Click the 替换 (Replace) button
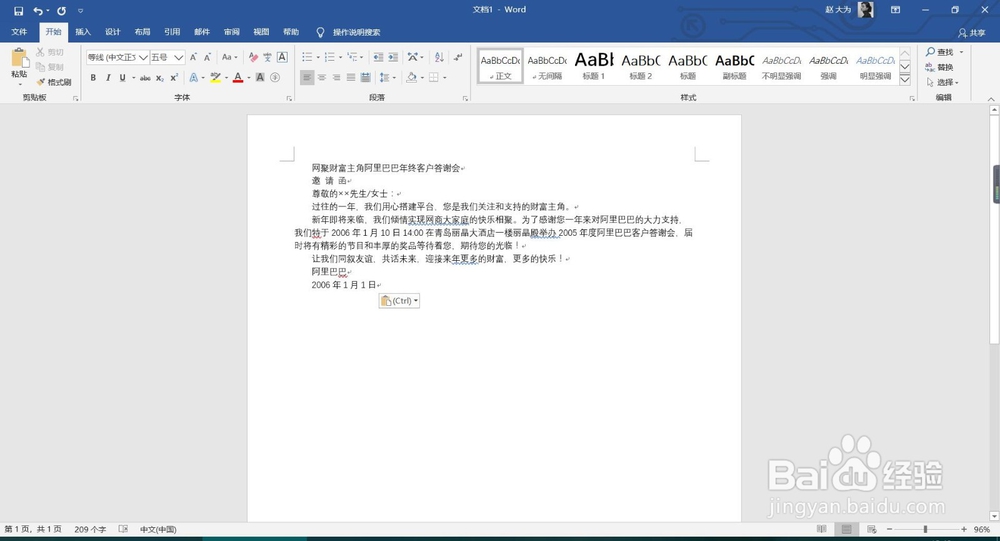This screenshot has width=1000, height=541. pyautogui.click(x=940, y=67)
